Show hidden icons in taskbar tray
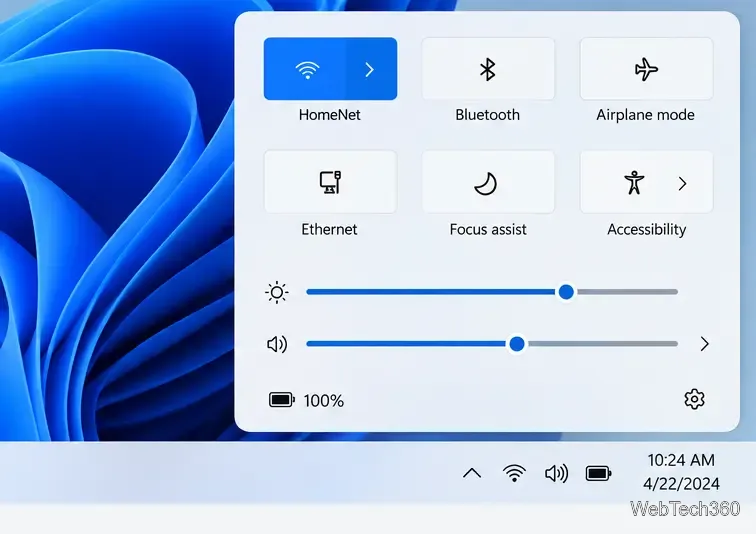756x534 pixels. (472, 473)
